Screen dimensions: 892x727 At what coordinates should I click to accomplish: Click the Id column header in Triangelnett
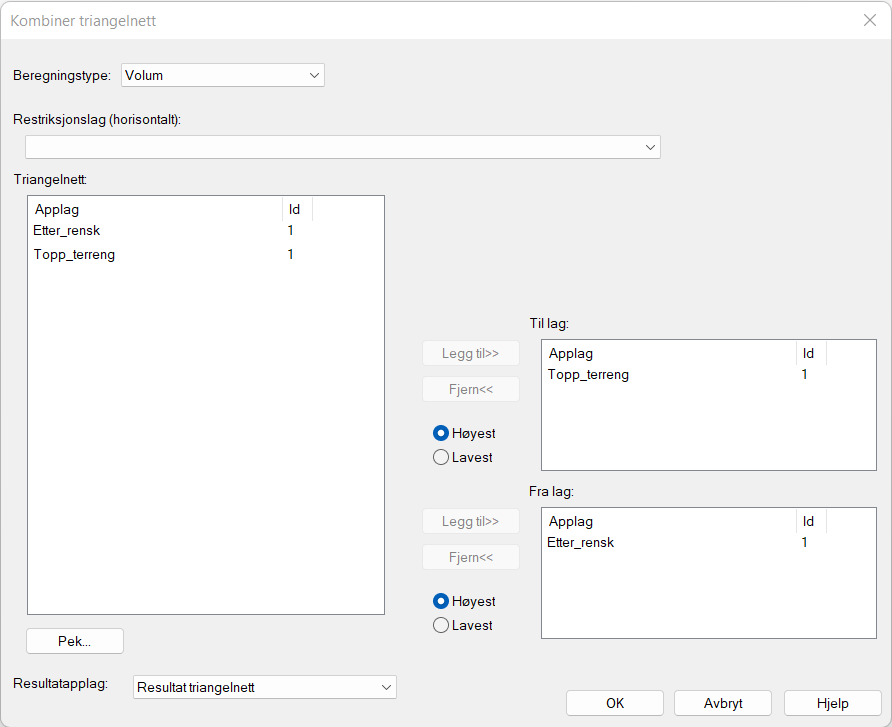(297, 209)
